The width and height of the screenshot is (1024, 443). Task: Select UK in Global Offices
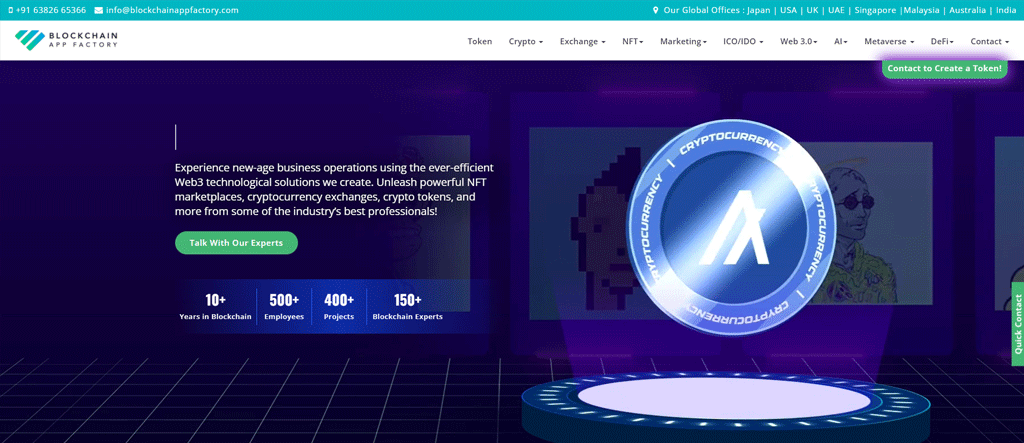click(812, 10)
